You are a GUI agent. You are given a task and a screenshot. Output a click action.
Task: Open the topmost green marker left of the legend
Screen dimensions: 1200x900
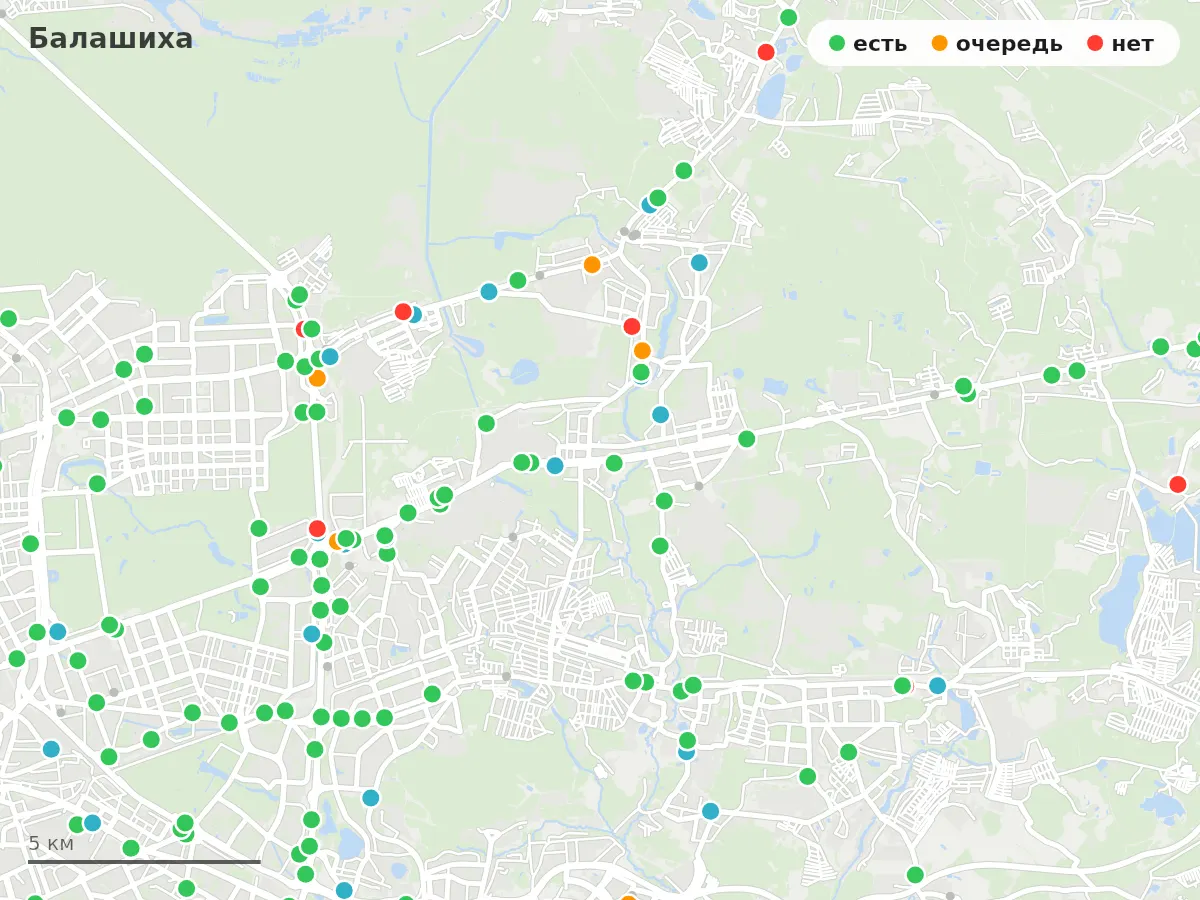(788, 17)
